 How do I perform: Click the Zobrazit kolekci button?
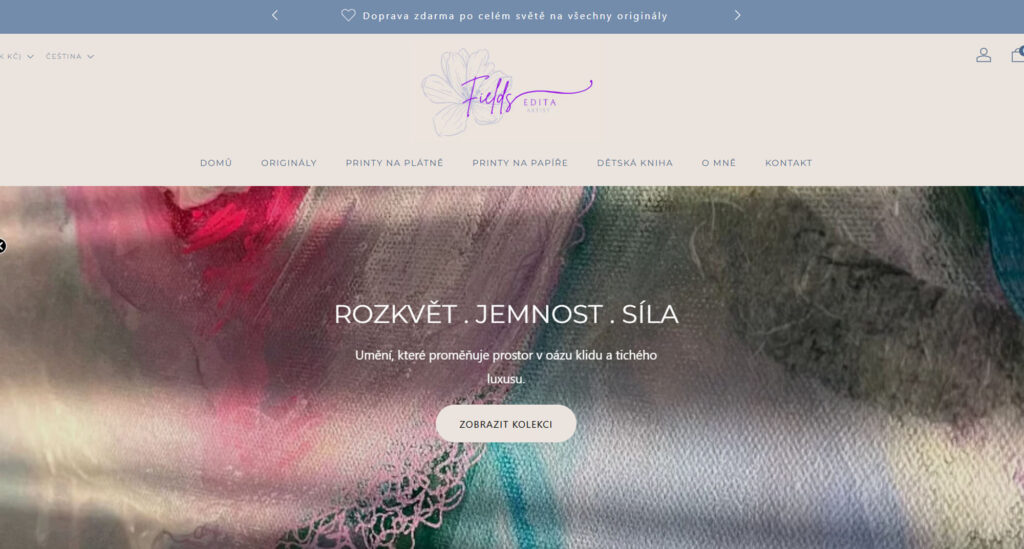click(x=506, y=424)
